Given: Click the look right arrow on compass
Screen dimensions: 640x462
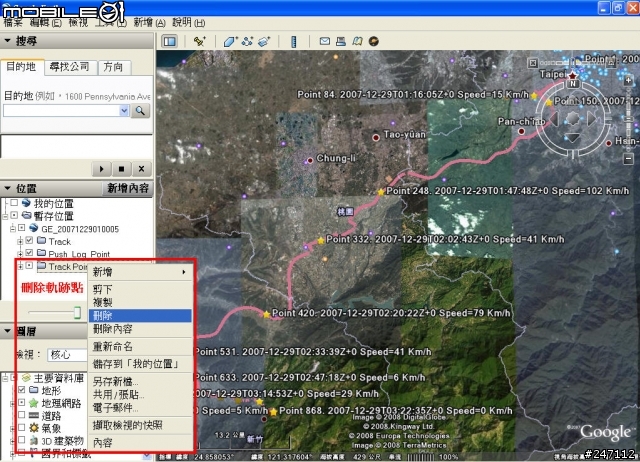Looking at the screenshot, I should tap(592, 119).
